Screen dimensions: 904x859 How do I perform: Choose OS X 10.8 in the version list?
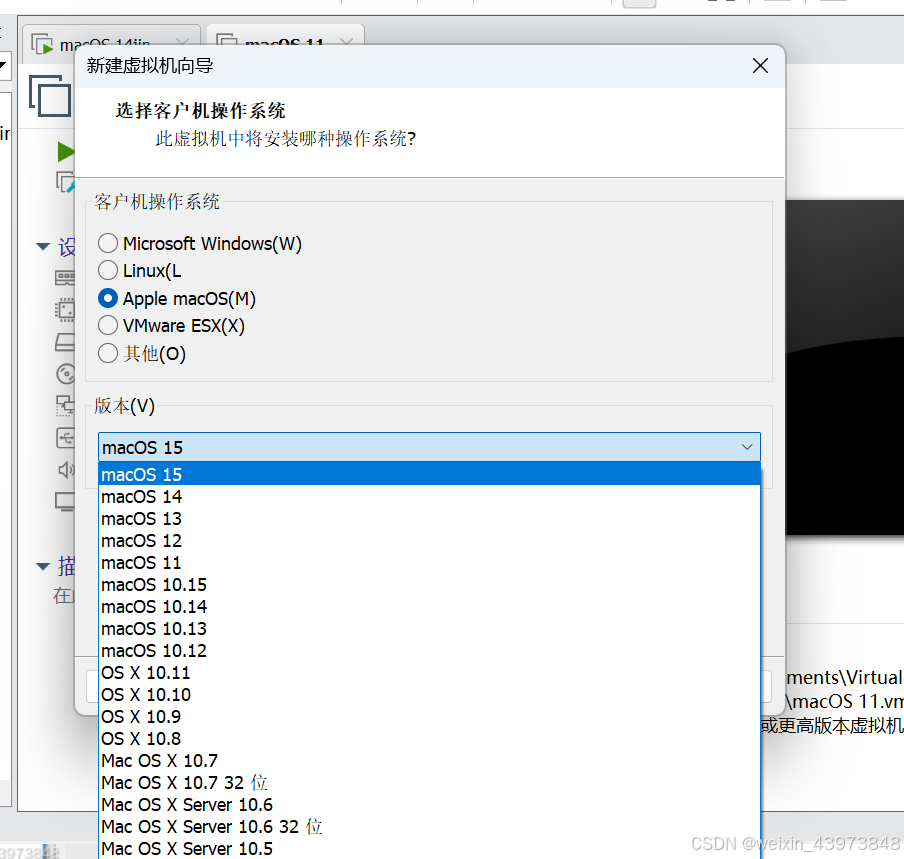click(x=430, y=739)
